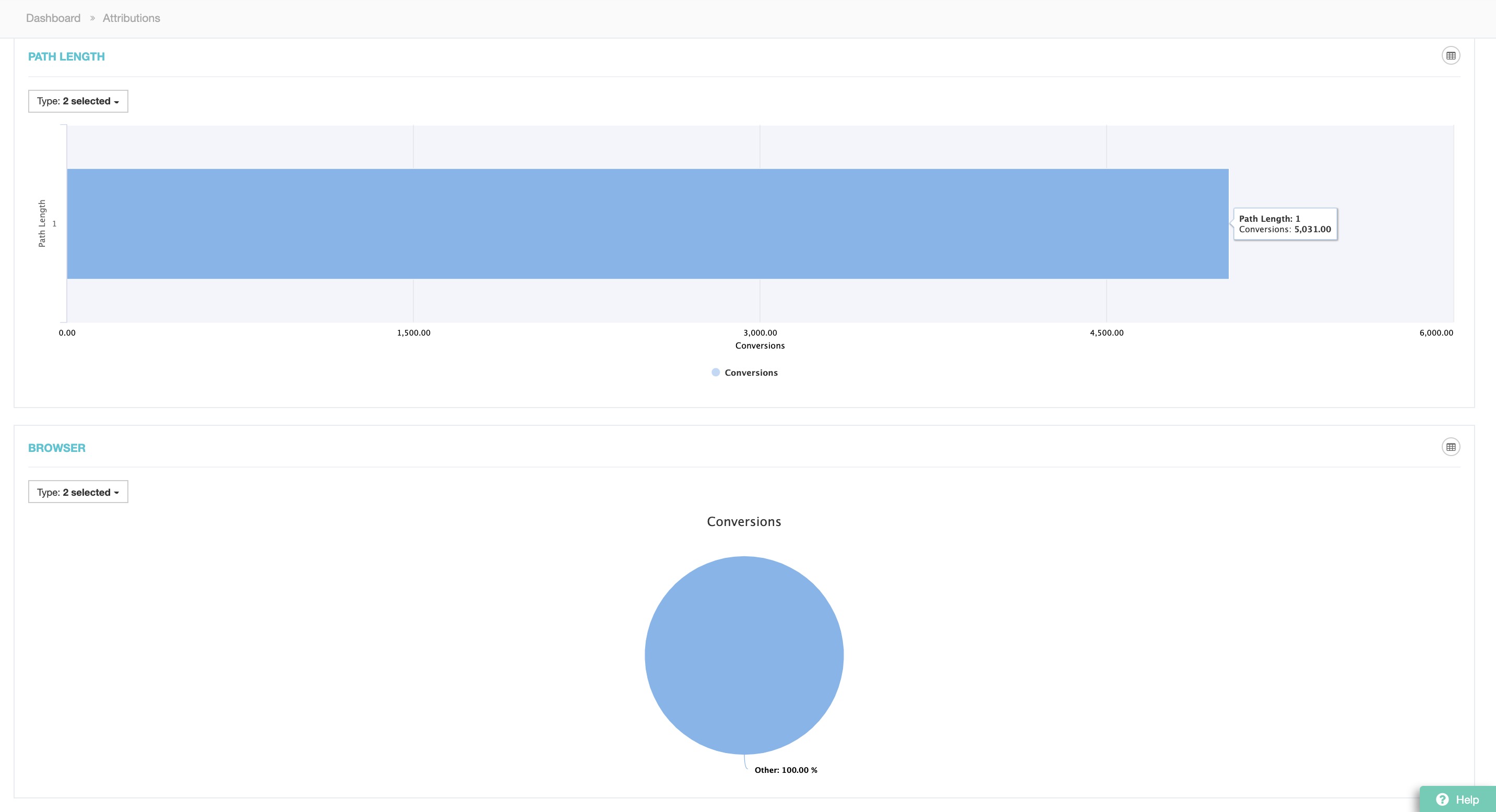
Task: Click the Other: 100.00 % pie label
Action: [785, 770]
